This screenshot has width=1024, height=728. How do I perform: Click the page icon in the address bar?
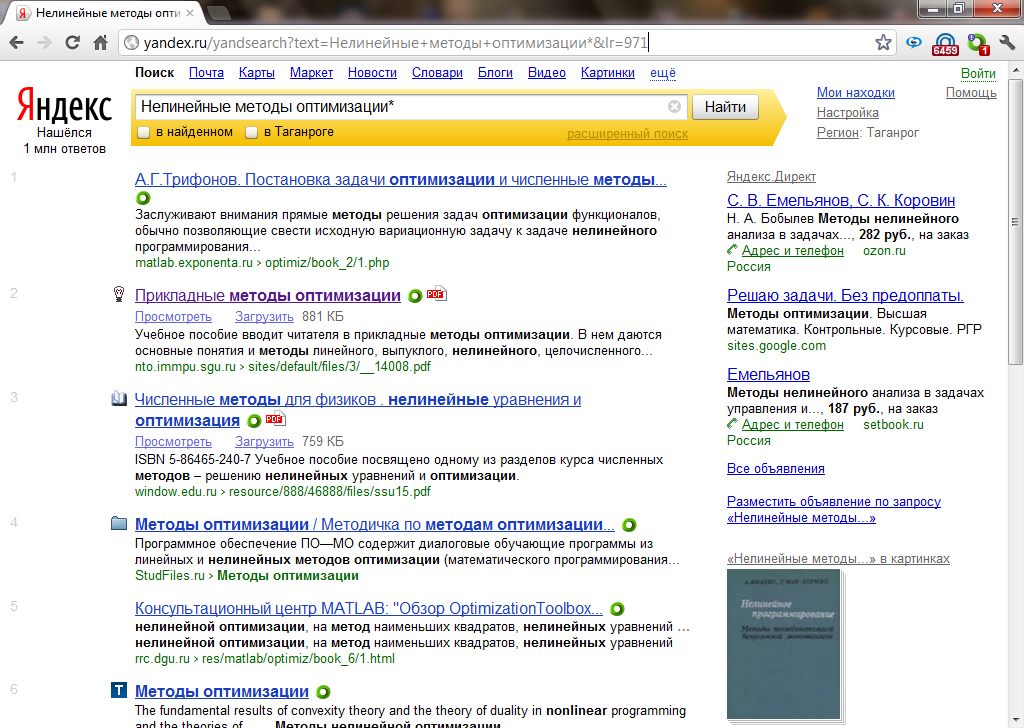point(131,43)
